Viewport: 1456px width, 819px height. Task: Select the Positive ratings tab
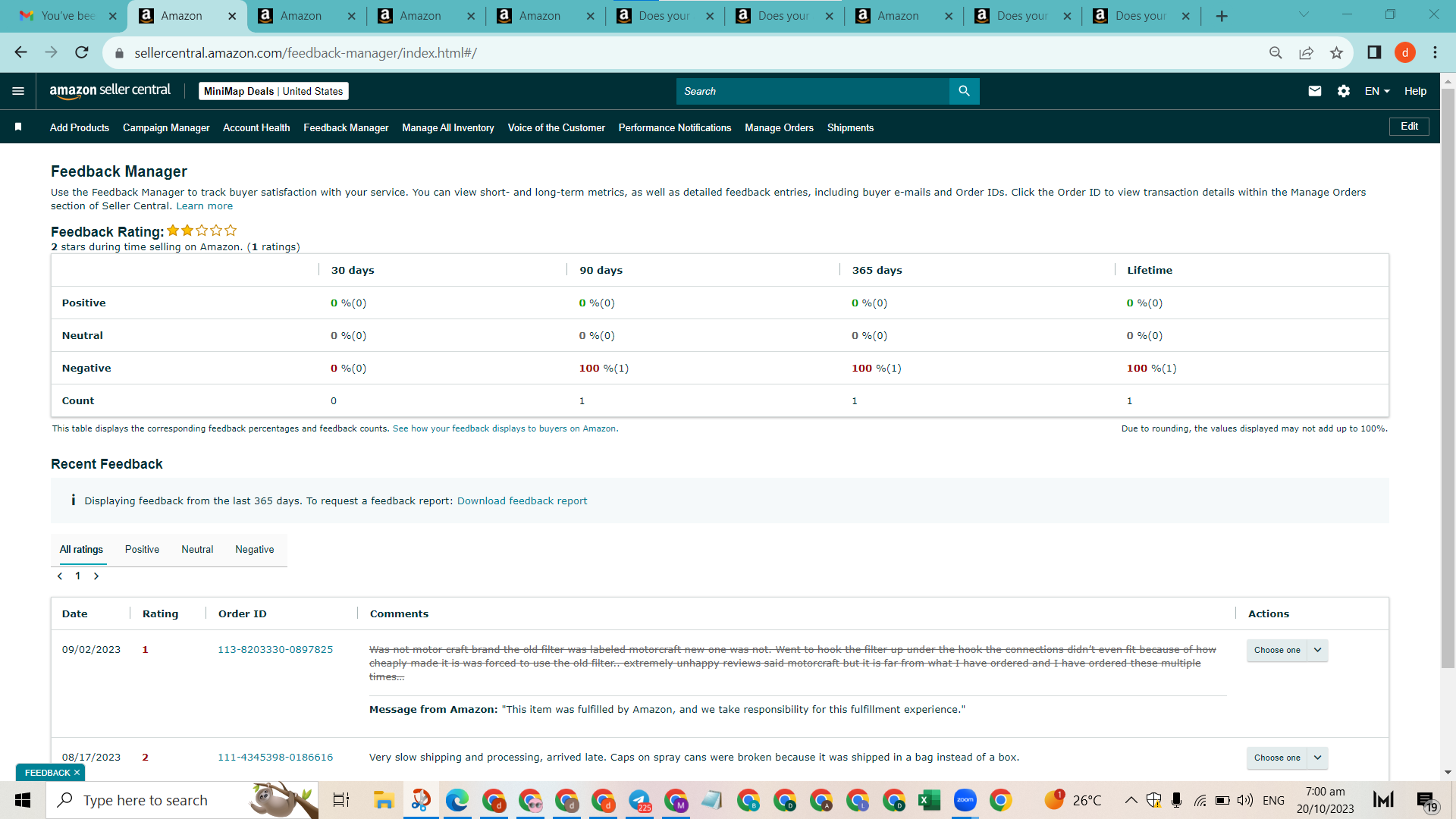(x=142, y=550)
